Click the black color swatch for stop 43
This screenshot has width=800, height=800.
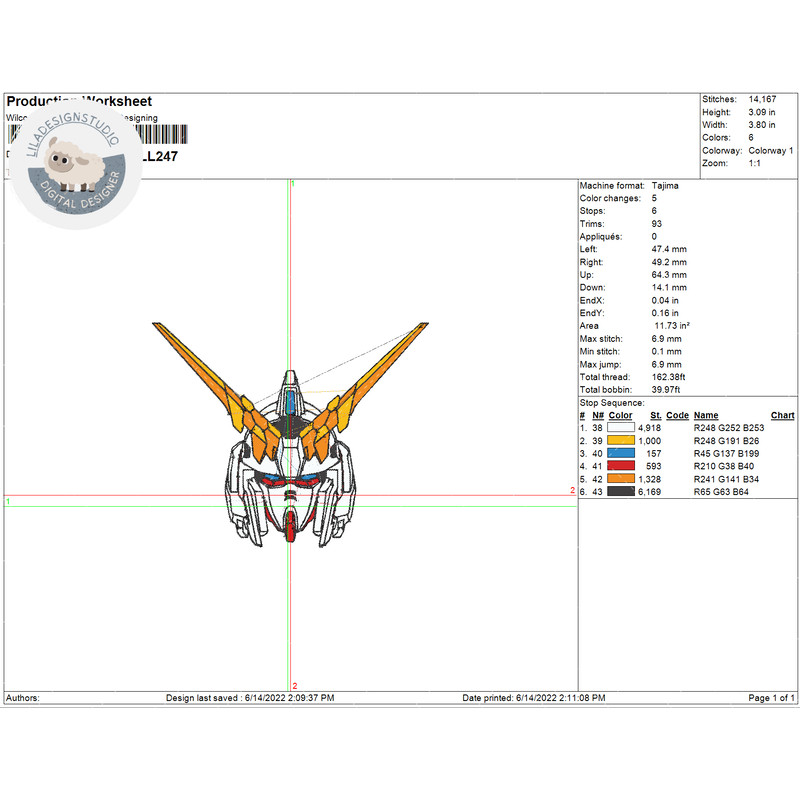click(x=622, y=492)
